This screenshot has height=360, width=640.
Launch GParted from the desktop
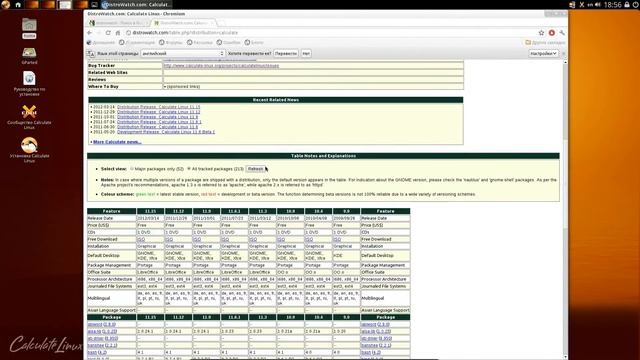click(29, 56)
